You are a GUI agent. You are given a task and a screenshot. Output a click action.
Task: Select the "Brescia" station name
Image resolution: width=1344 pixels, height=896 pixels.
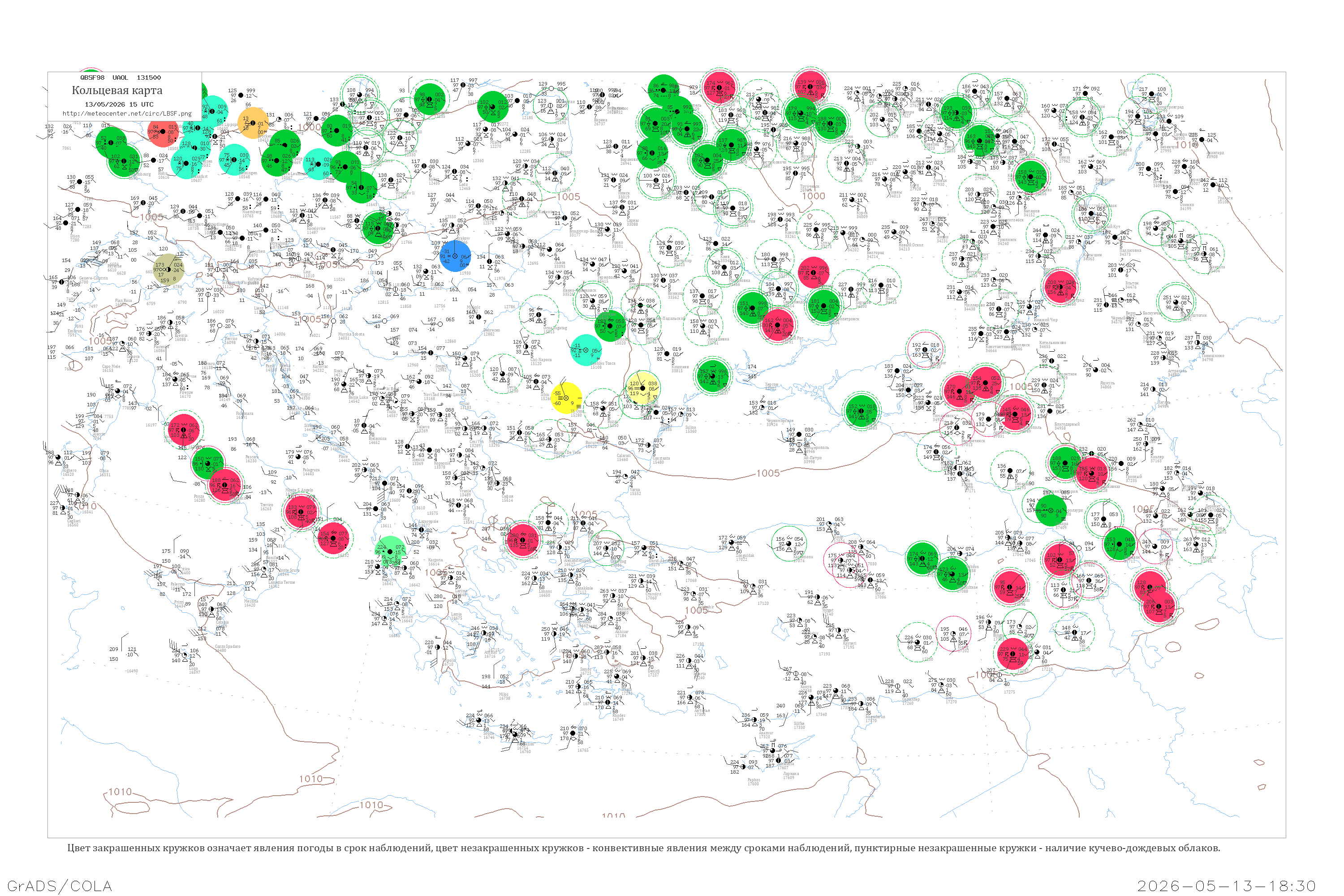[x=181, y=336]
